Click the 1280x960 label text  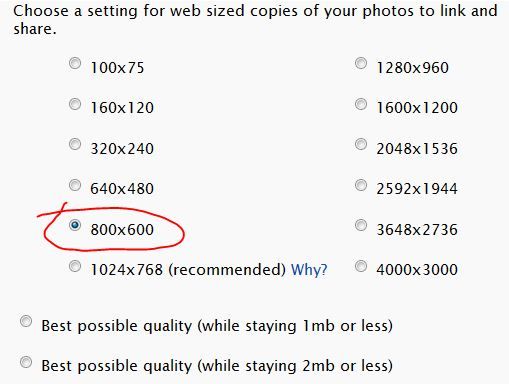click(413, 68)
